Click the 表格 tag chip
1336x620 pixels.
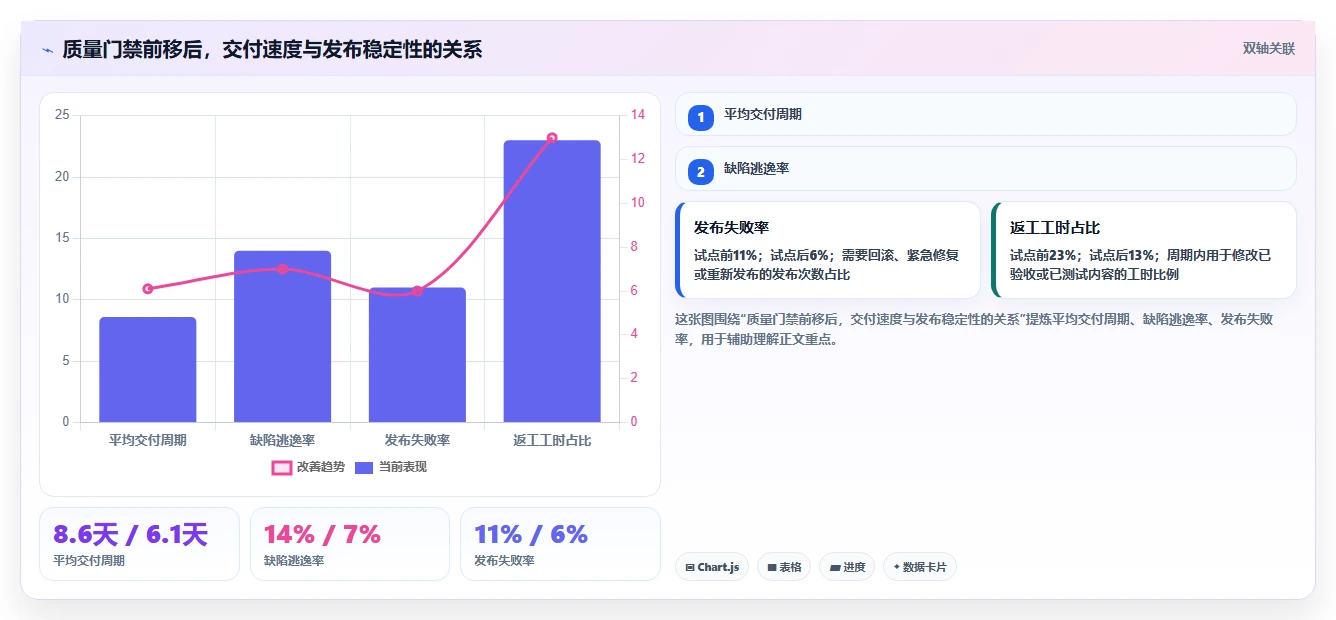tap(784, 567)
